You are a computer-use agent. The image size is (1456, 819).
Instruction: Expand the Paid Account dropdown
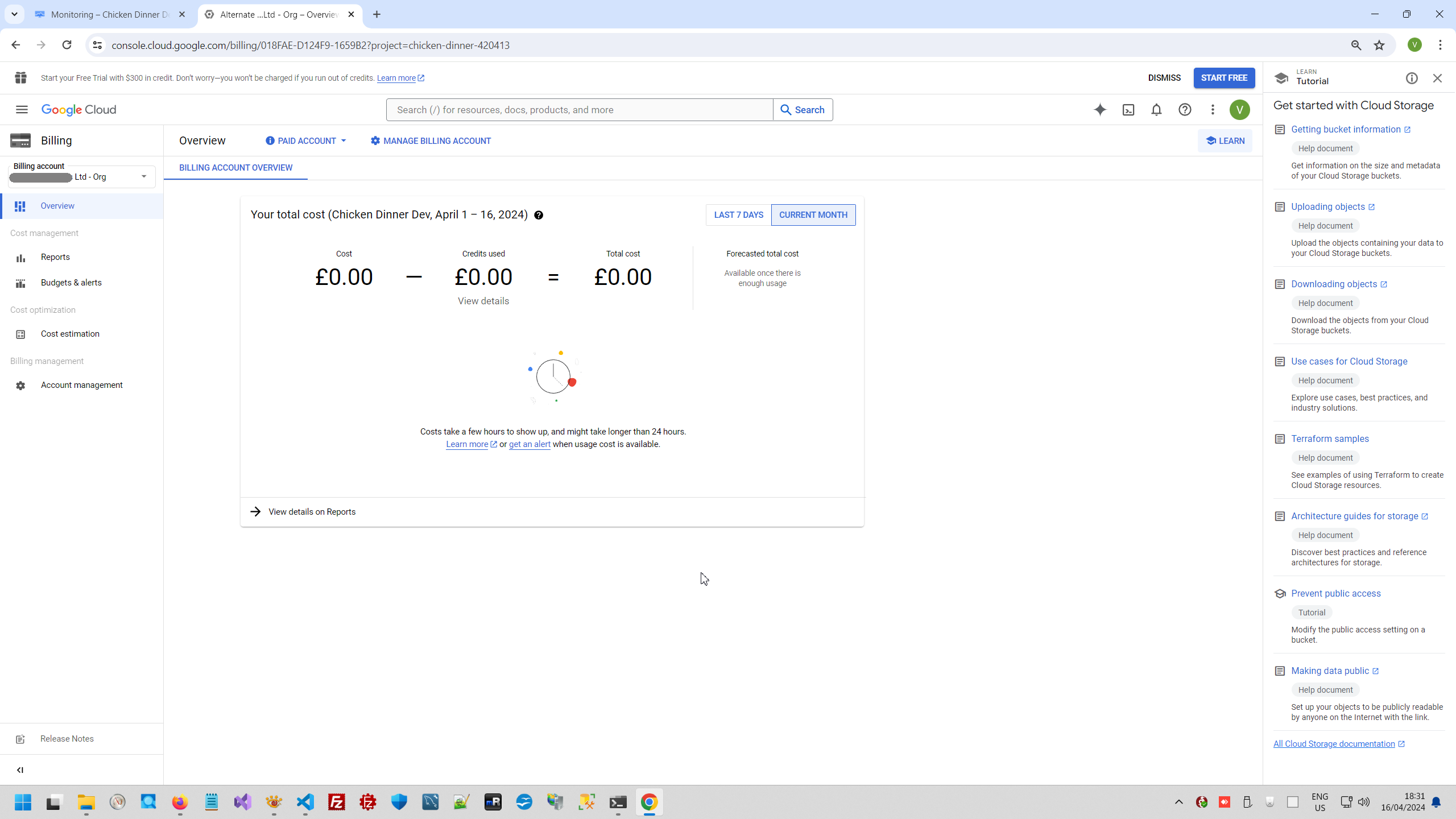306,141
